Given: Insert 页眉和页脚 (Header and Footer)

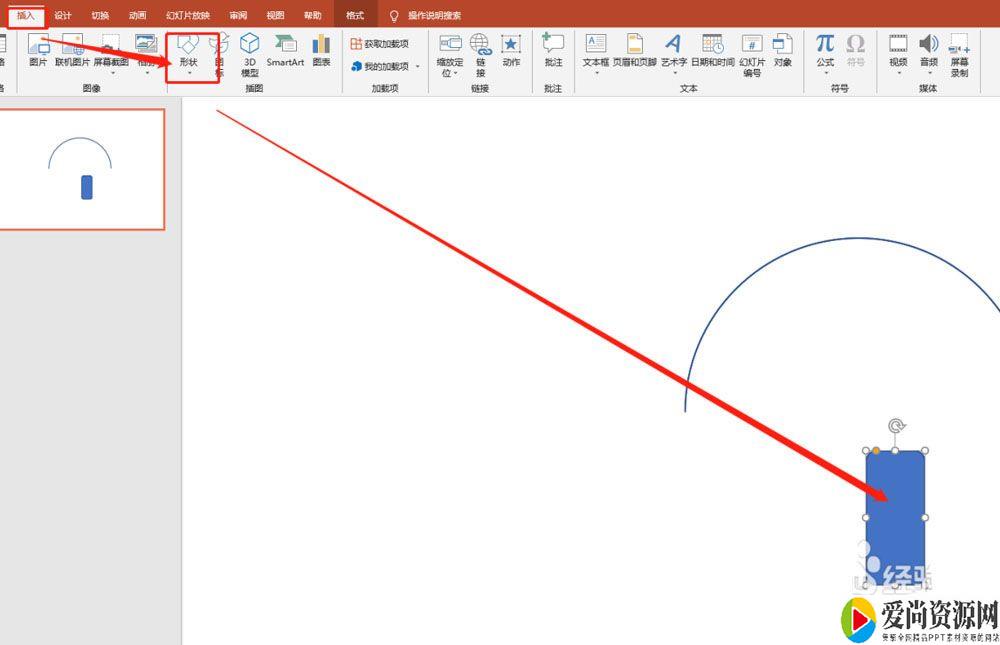Looking at the screenshot, I should (635, 50).
